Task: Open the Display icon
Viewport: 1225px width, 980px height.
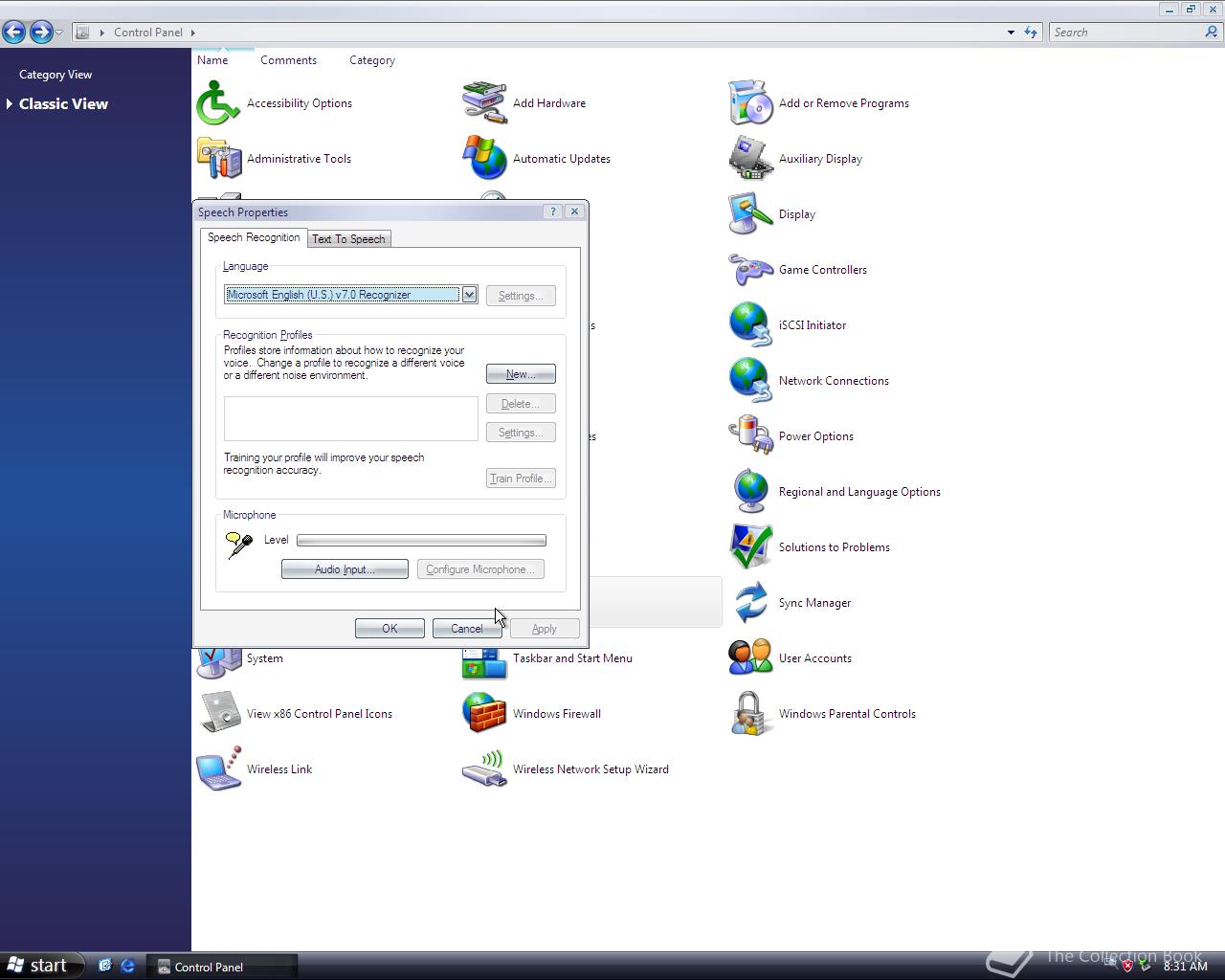Action: (750, 214)
